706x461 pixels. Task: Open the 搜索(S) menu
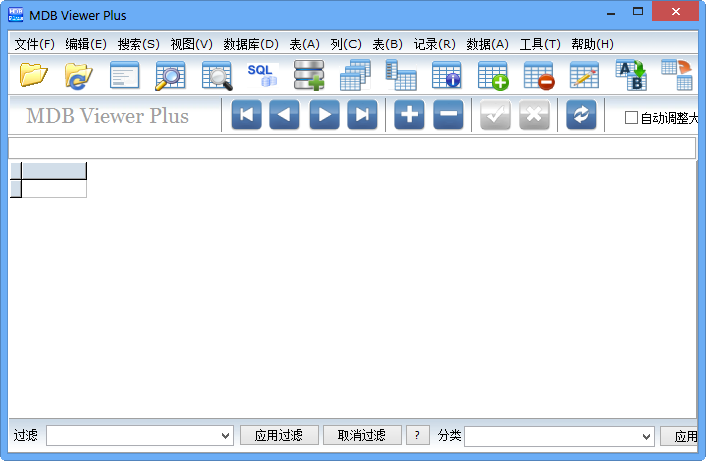(x=138, y=44)
